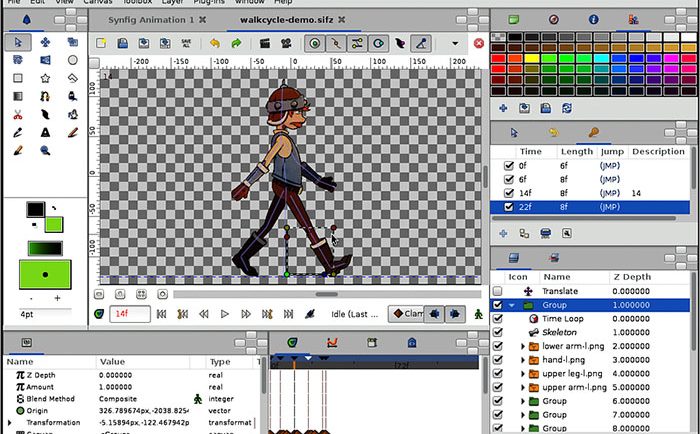Select the Star tool

46,77
